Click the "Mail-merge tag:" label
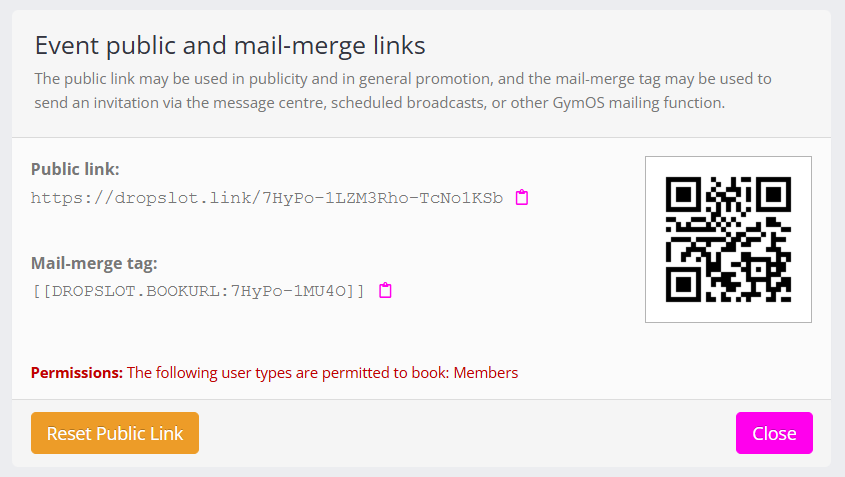Screen dimensions: 845x477 94,263
